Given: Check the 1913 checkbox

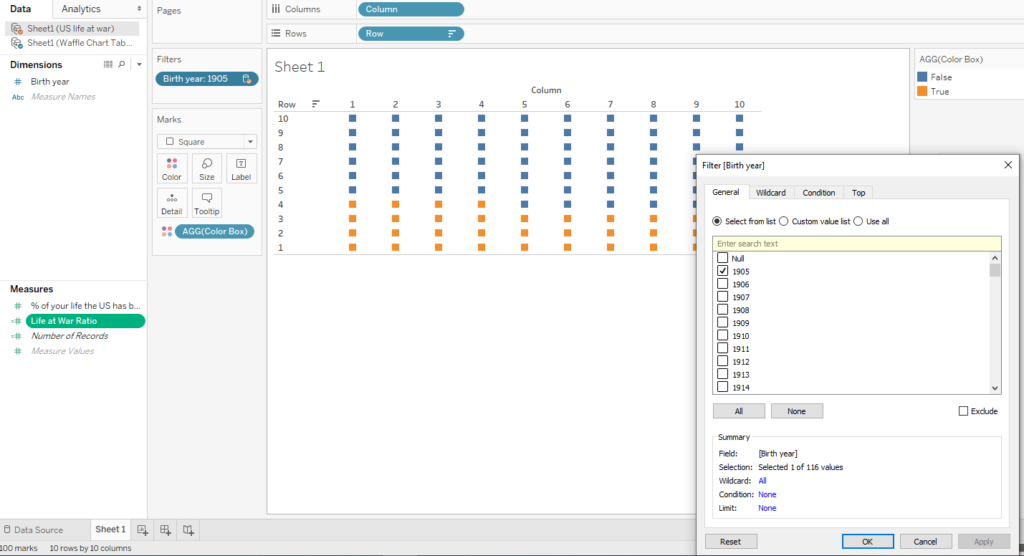Looking at the screenshot, I should tap(722, 374).
